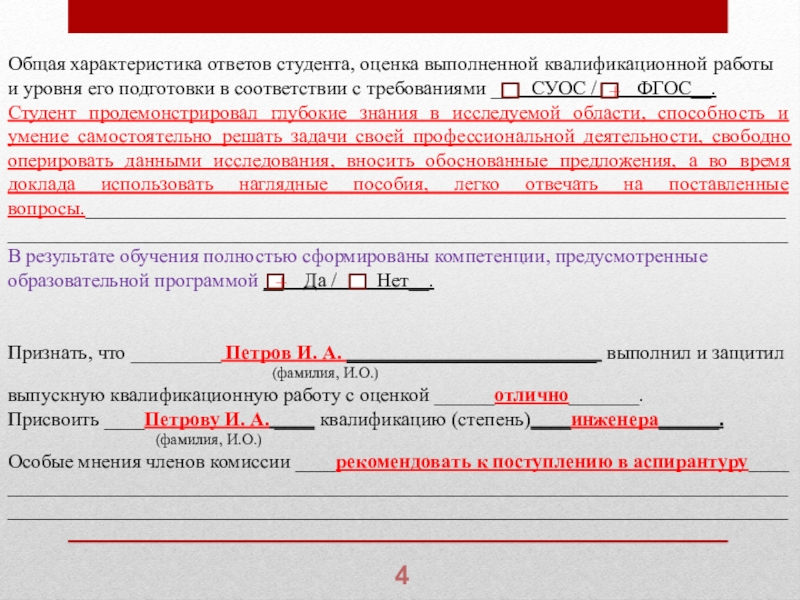Click the red name 'Петров И. А.'
Image resolution: width=800 pixels, height=600 pixels.
pos(283,353)
